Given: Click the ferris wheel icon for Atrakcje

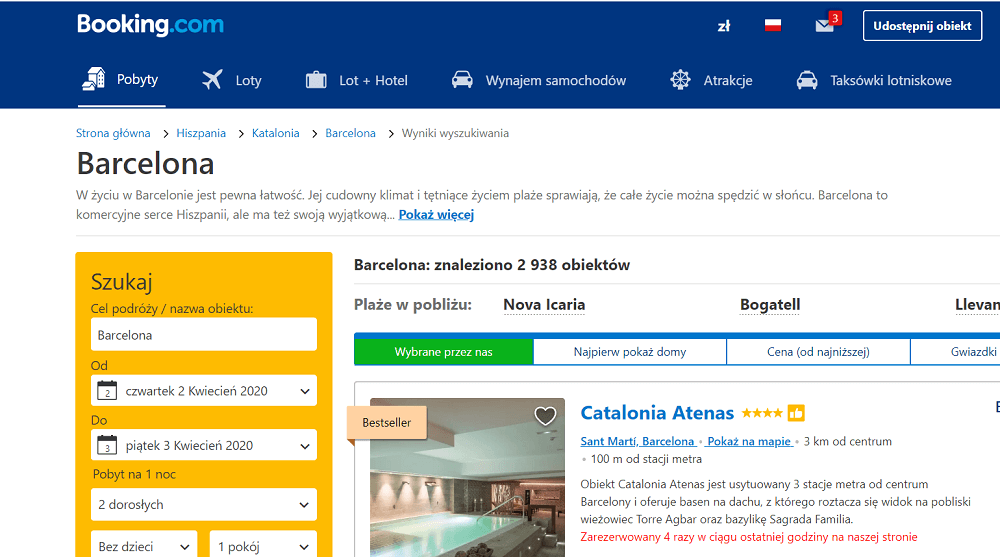Looking at the screenshot, I should click(x=680, y=80).
